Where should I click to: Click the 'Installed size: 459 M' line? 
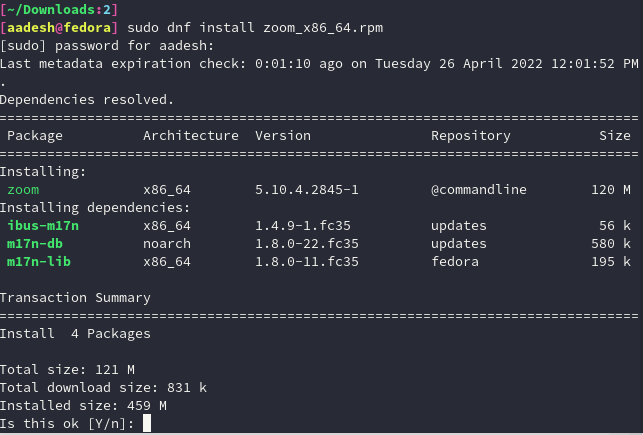pos(83,406)
